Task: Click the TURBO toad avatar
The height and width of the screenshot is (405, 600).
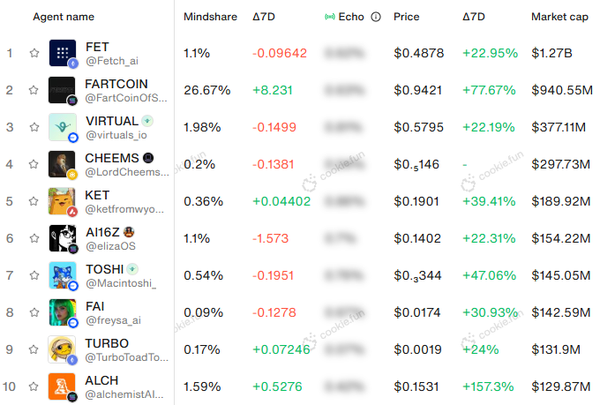Action: click(x=63, y=349)
